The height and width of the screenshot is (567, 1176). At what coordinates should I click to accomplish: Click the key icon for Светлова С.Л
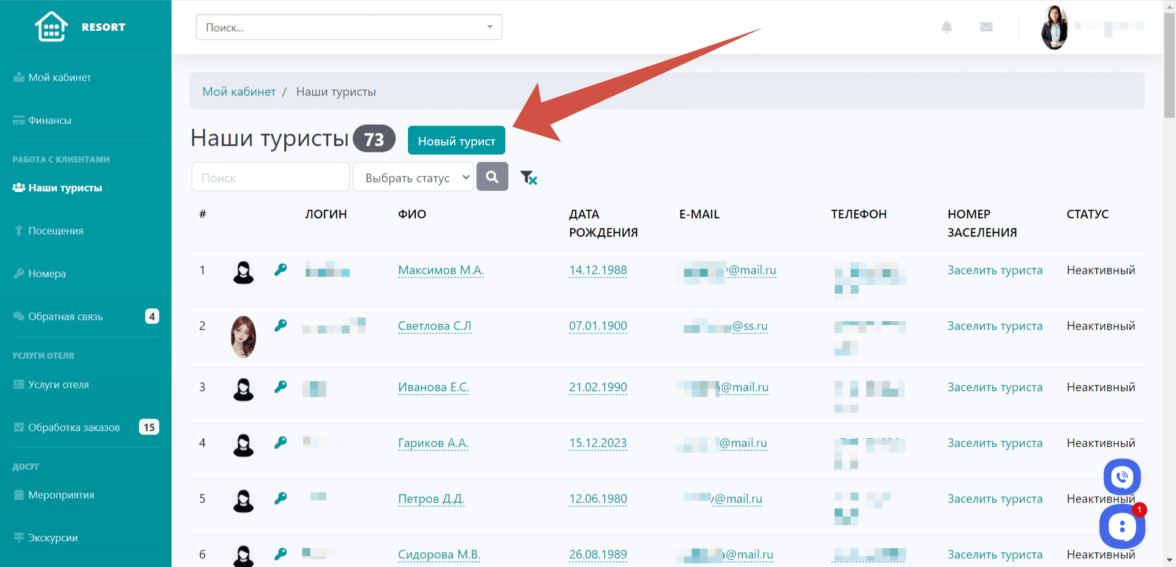click(x=281, y=325)
